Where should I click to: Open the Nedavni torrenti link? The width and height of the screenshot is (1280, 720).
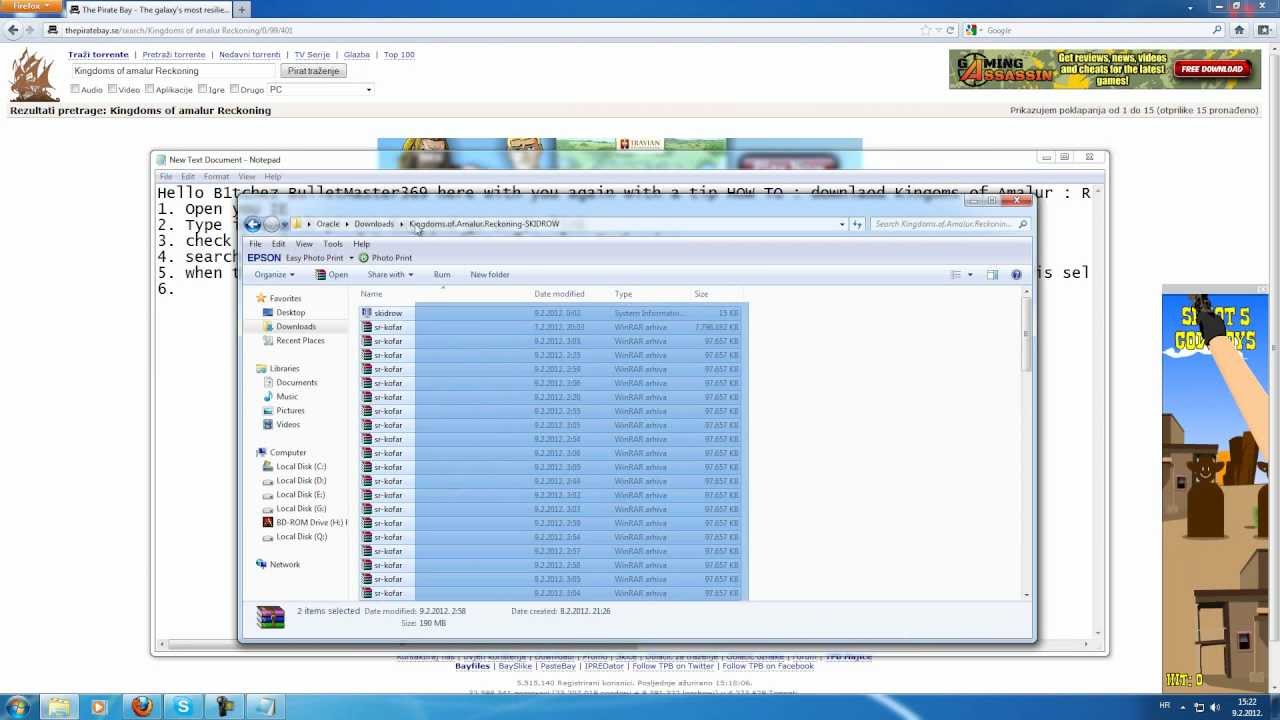(250, 55)
